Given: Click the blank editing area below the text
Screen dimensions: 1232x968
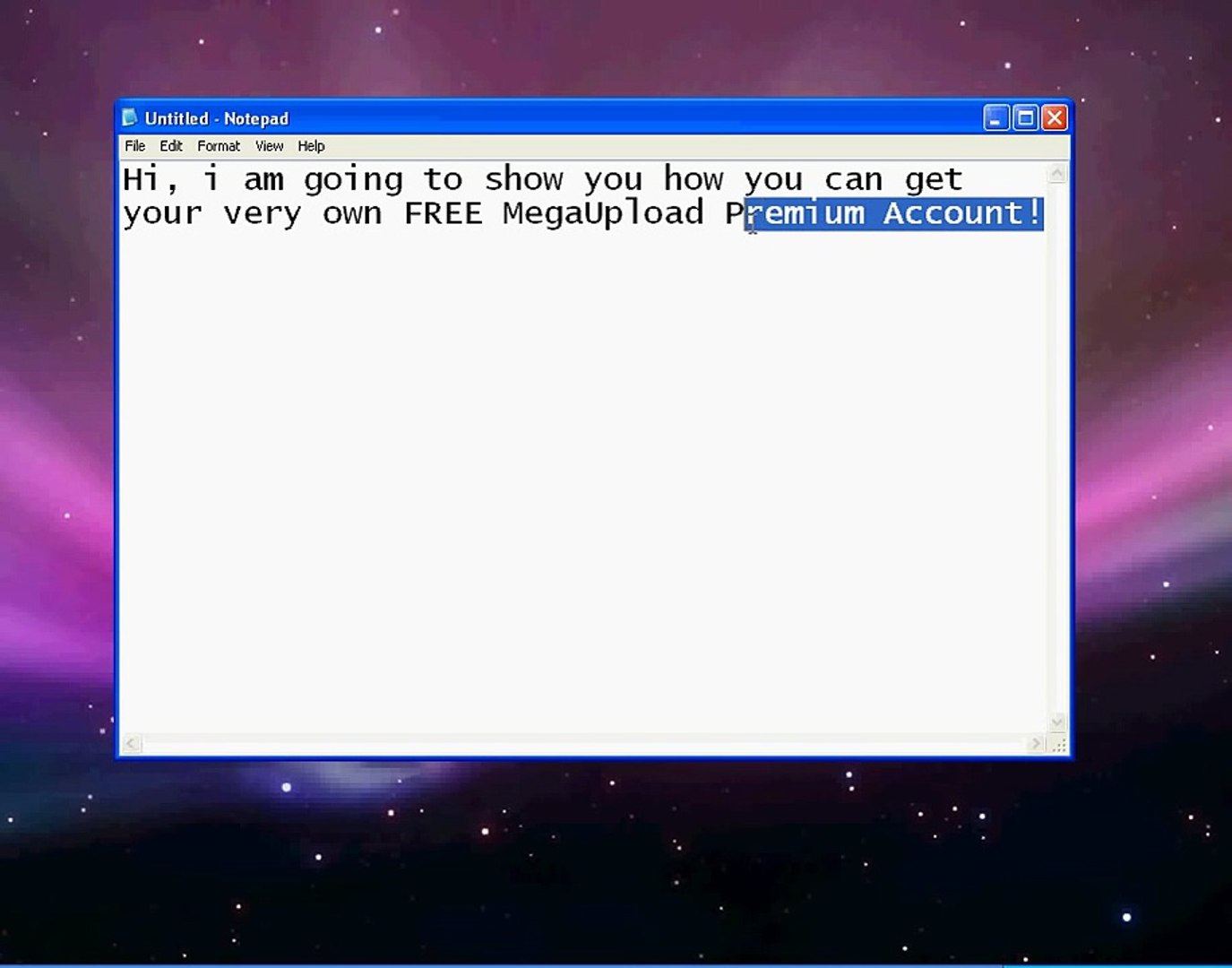Looking at the screenshot, I should [x=582, y=484].
